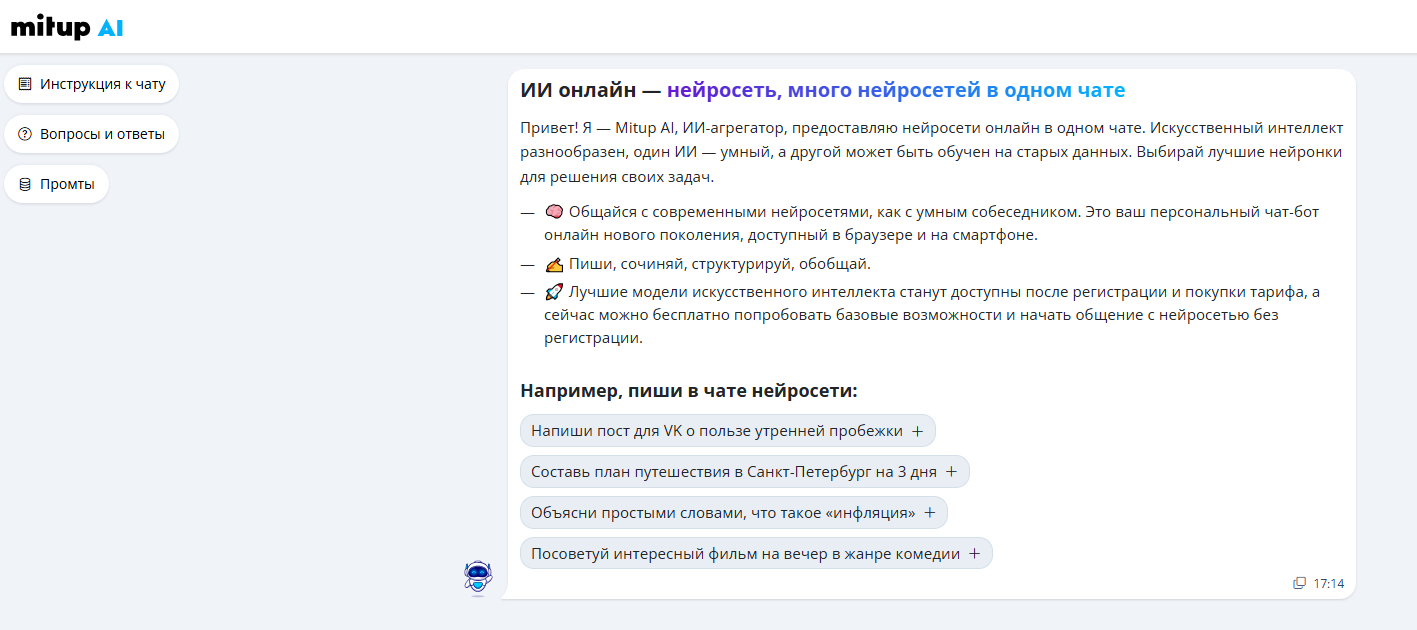The height and width of the screenshot is (630, 1417).
Task: Click the line Пиши, сочиняй, структурируй, обобщай
Action: click(719, 264)
